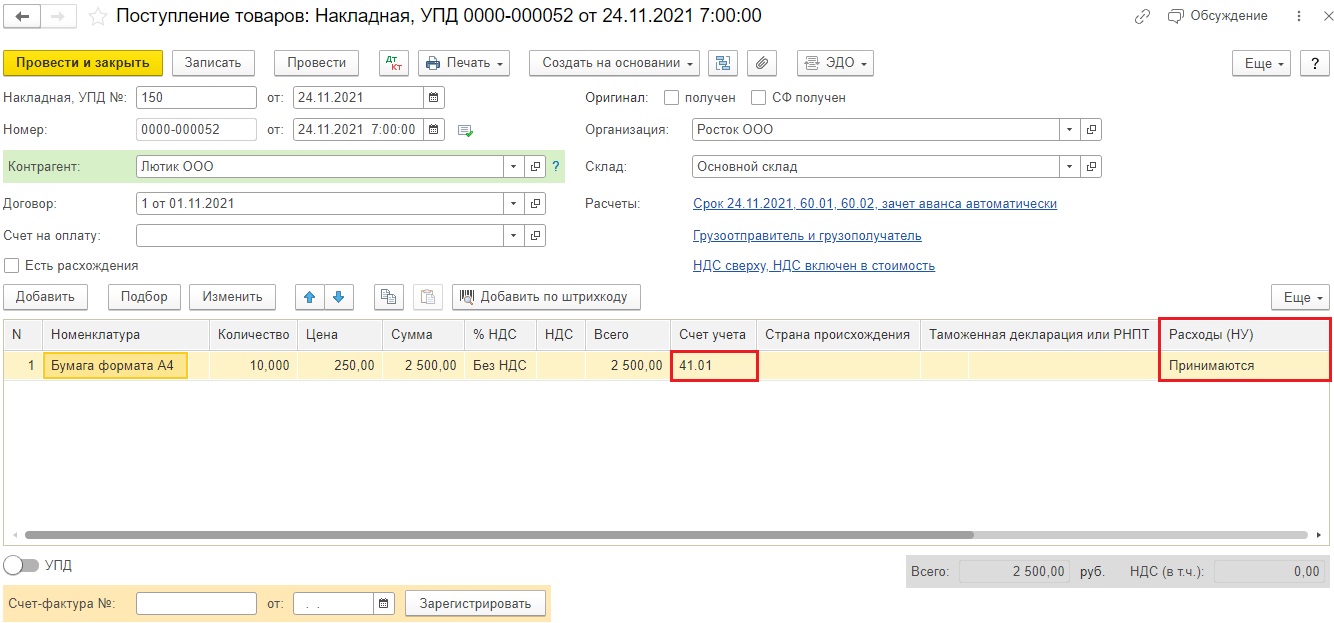Image resolution: width=1334 pixels, height=623 pixels.
Task: Copy rows with the copy icon
Action: coord(389,297)
